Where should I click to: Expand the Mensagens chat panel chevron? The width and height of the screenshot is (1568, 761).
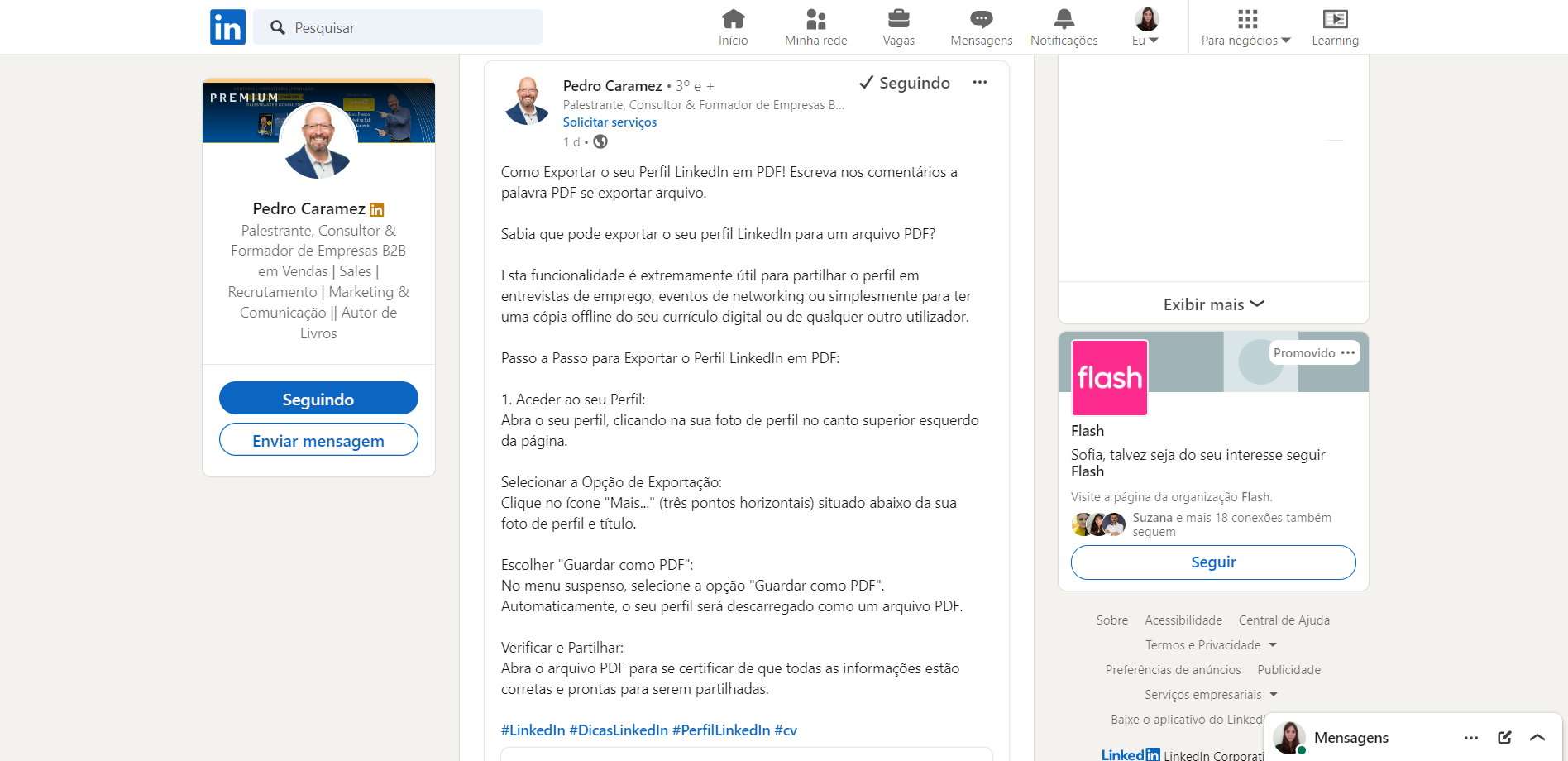coord(1537,738)
